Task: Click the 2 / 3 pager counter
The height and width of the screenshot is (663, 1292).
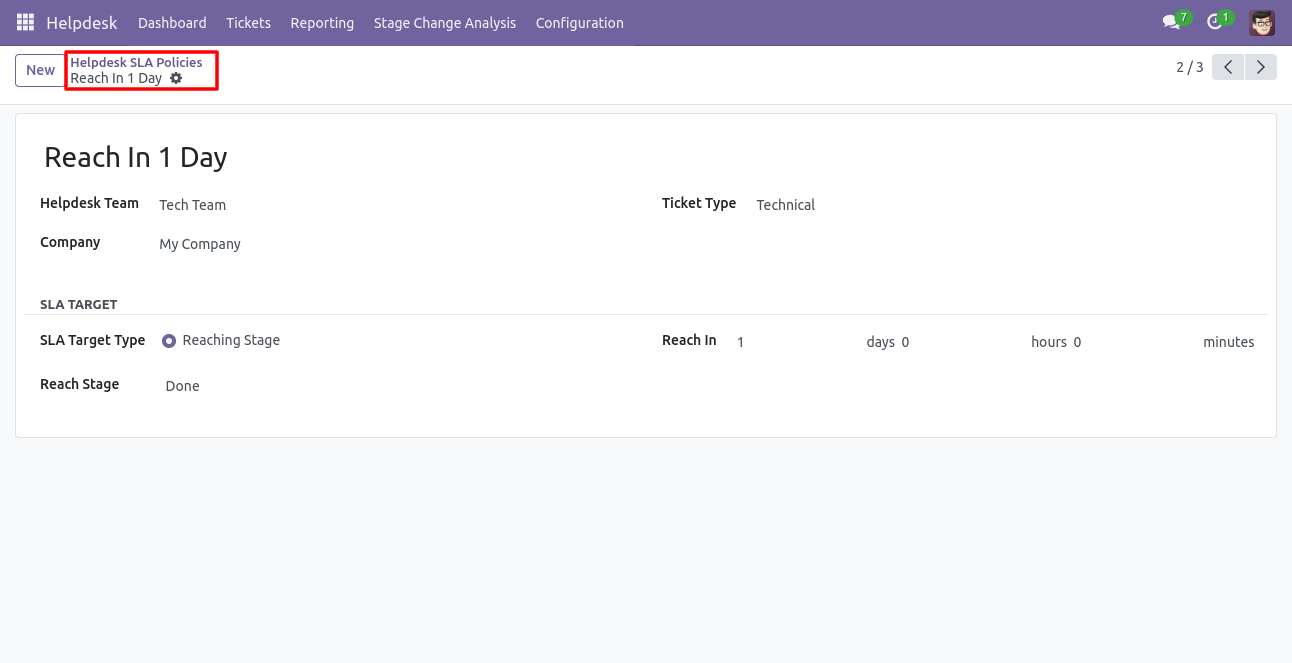Action: click(1190, 67)
